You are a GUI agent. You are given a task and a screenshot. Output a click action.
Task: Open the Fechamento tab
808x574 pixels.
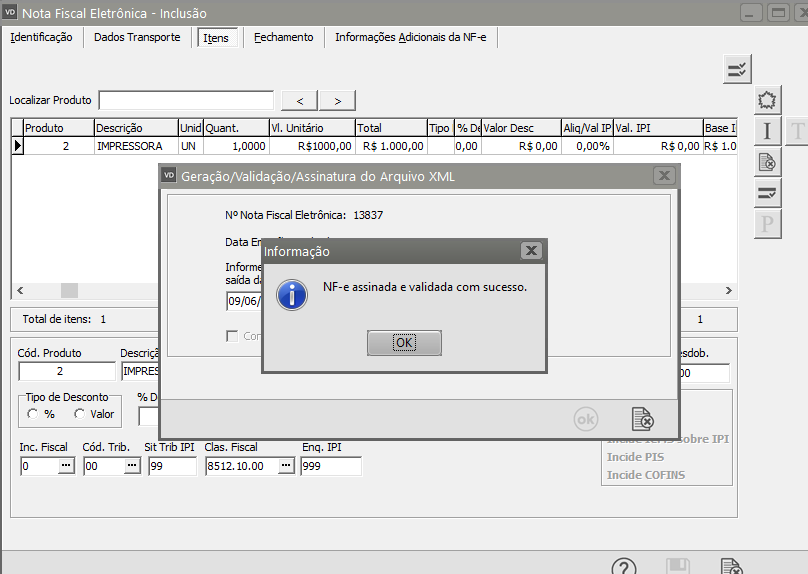tap(283, 37)
